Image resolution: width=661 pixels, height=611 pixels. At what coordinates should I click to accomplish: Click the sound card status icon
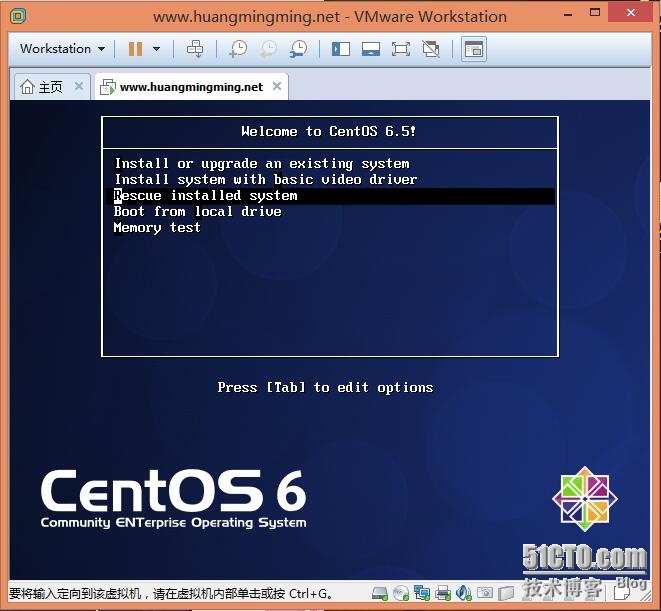464,594
